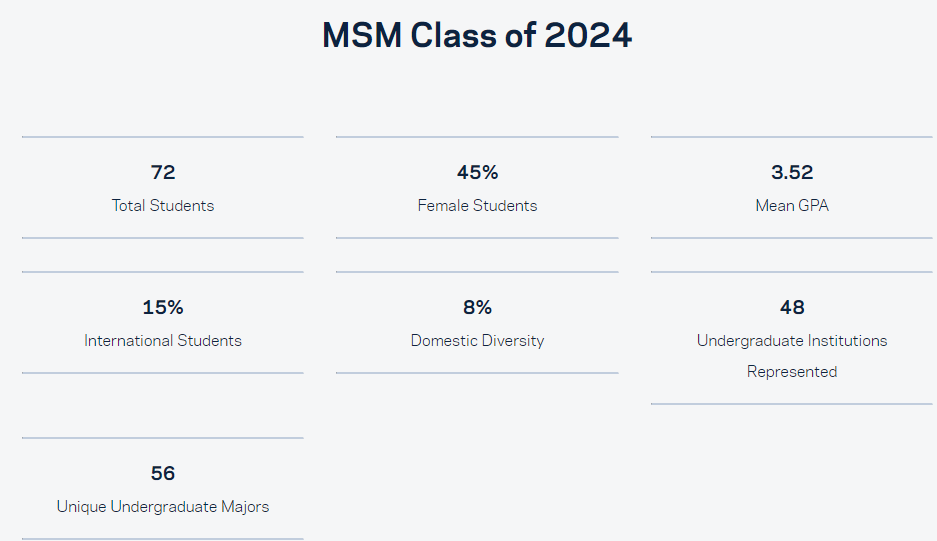Screen dimensions: 937x541
Task: Select the 56 unique majors number
Action: (x=163, y=473)
